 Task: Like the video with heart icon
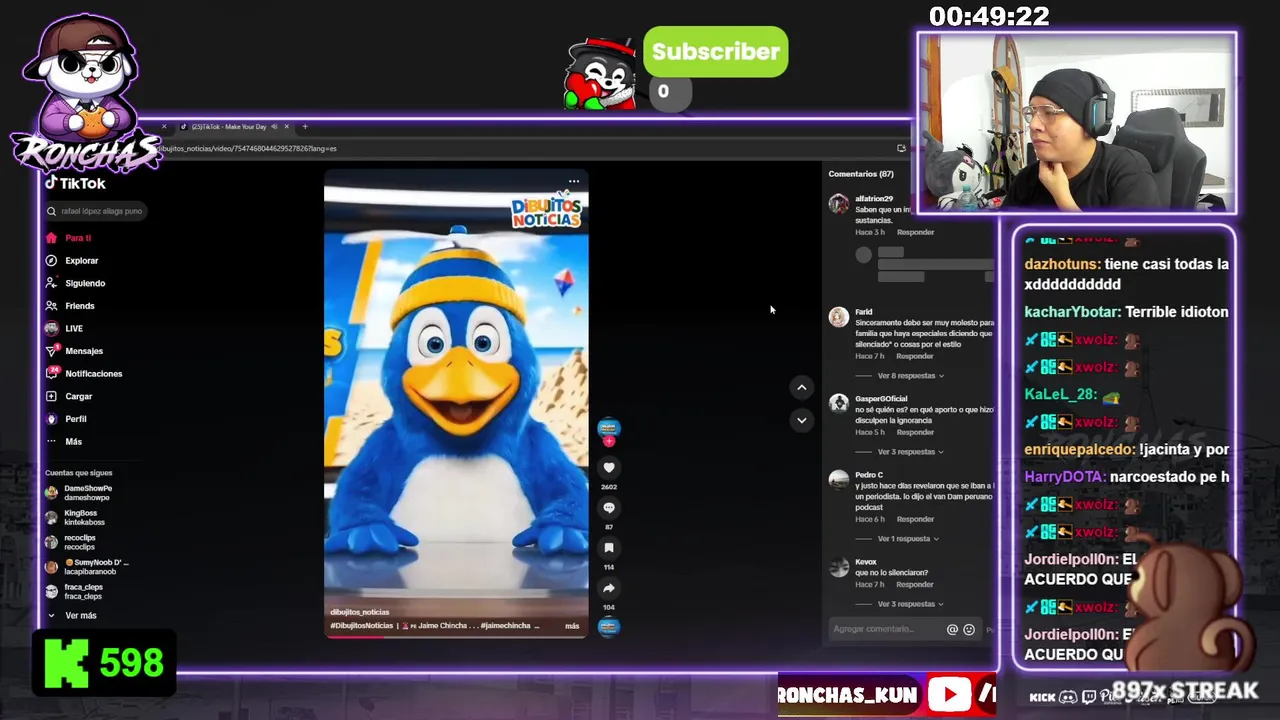click(608, 468)
